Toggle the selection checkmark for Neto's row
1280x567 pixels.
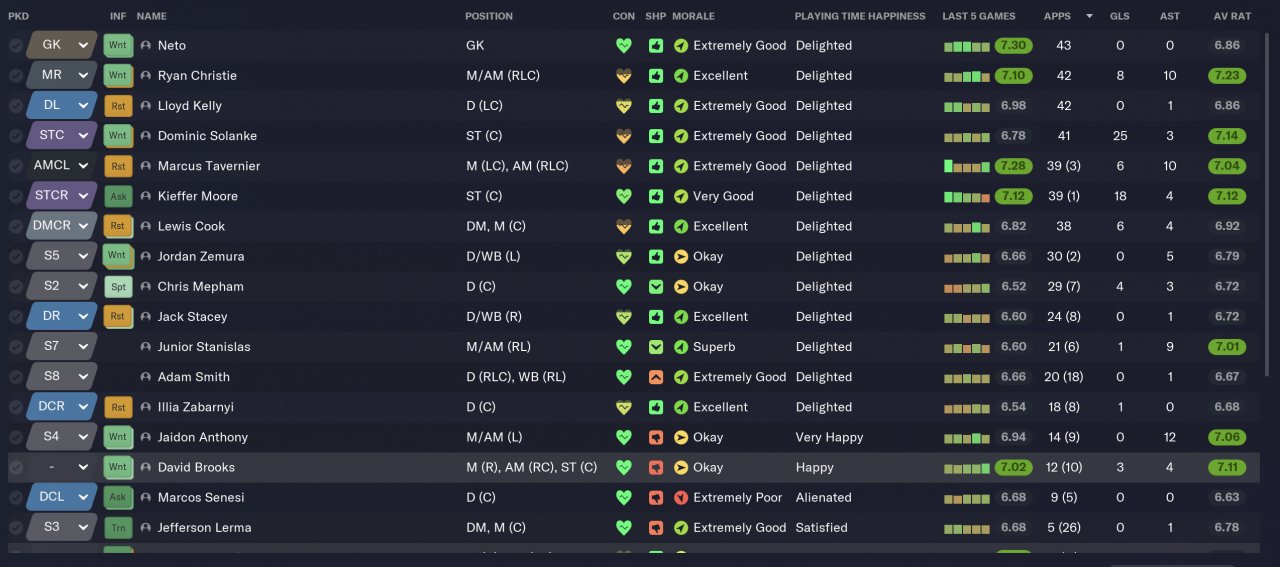[x=16, y=46]
